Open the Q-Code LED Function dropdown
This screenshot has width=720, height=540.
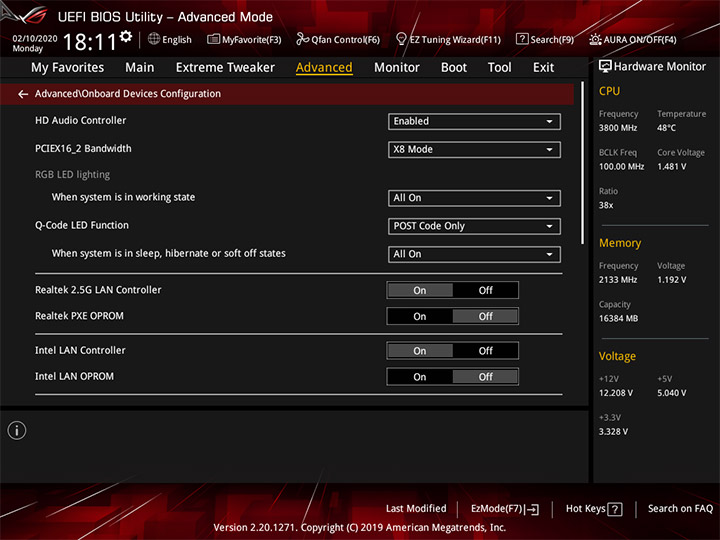tap(474, 226)
